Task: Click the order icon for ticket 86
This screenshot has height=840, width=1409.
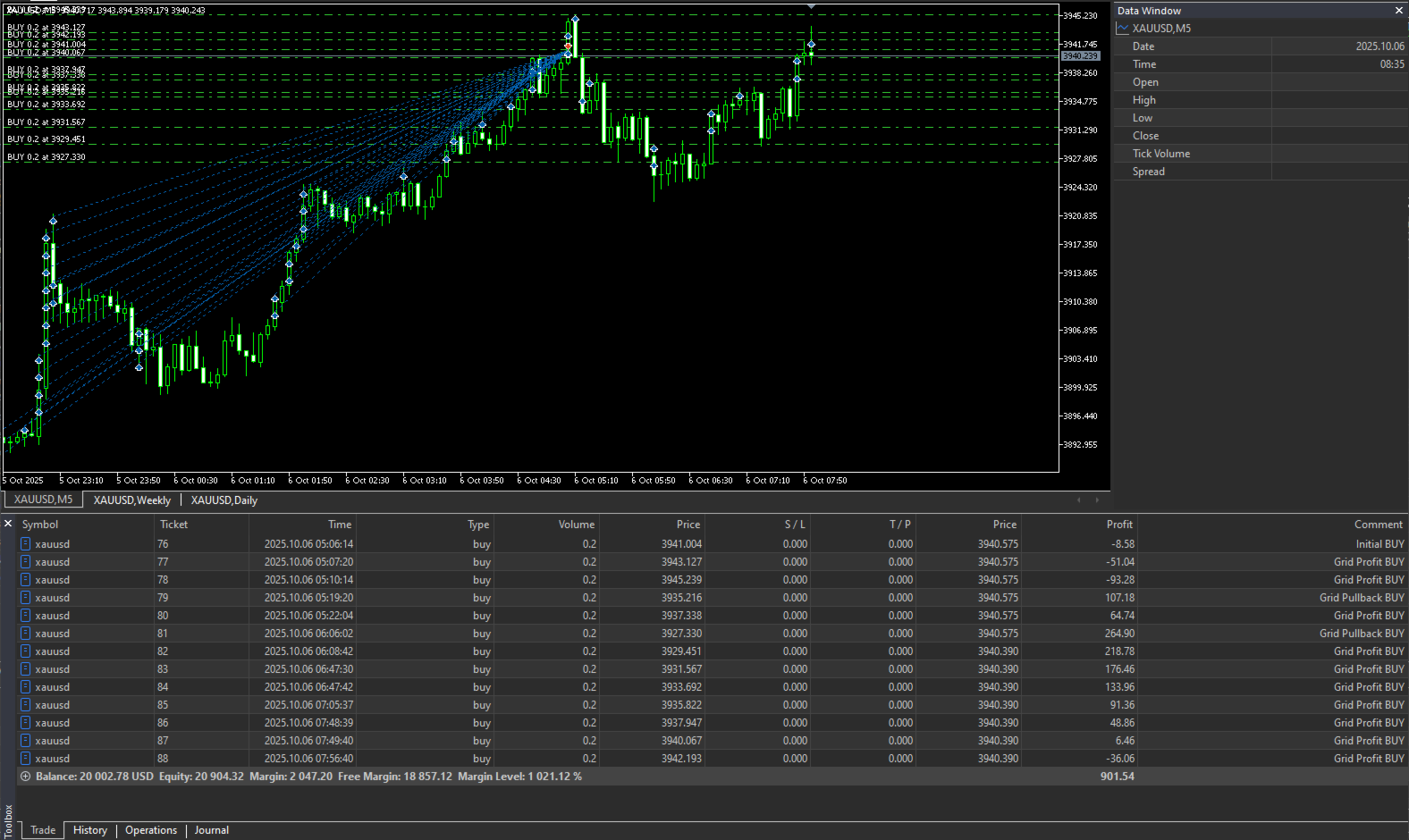Action: (25, 722)
